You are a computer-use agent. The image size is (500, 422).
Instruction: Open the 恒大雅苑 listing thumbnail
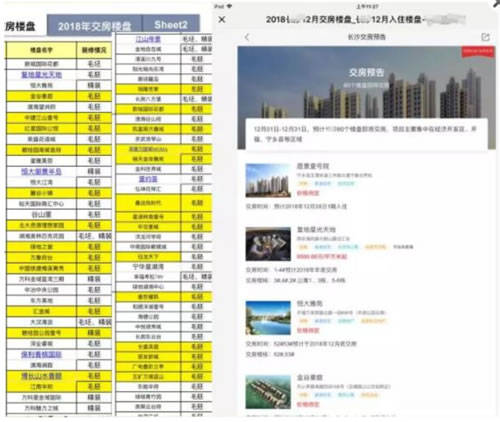268,318
